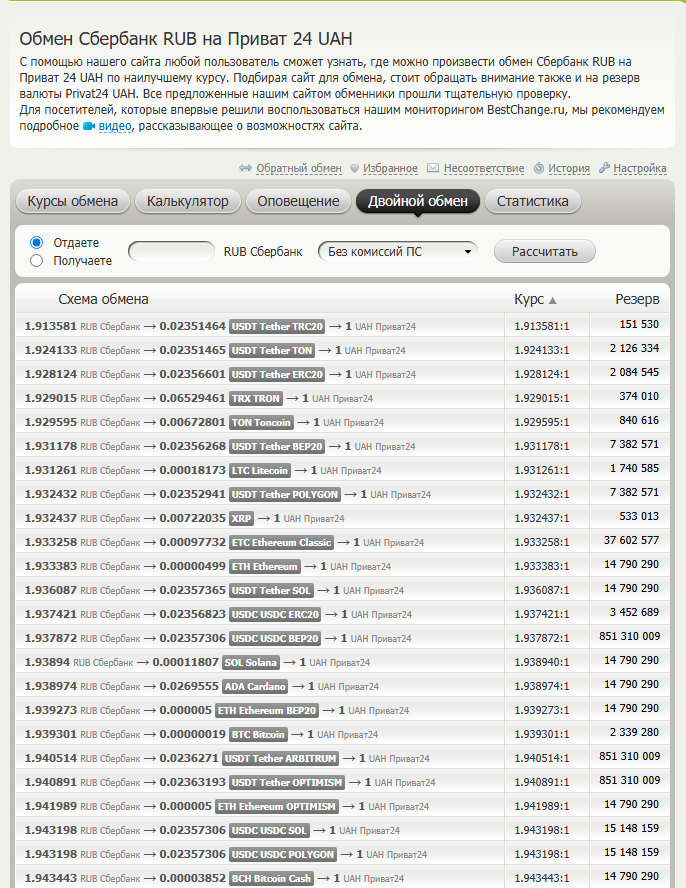This screenshot has height=888, width=686.
Task: Click the heading 'Обмен Сбербанк RUB на Приват 24 UAH'
Action: click(x=186, y=39)
